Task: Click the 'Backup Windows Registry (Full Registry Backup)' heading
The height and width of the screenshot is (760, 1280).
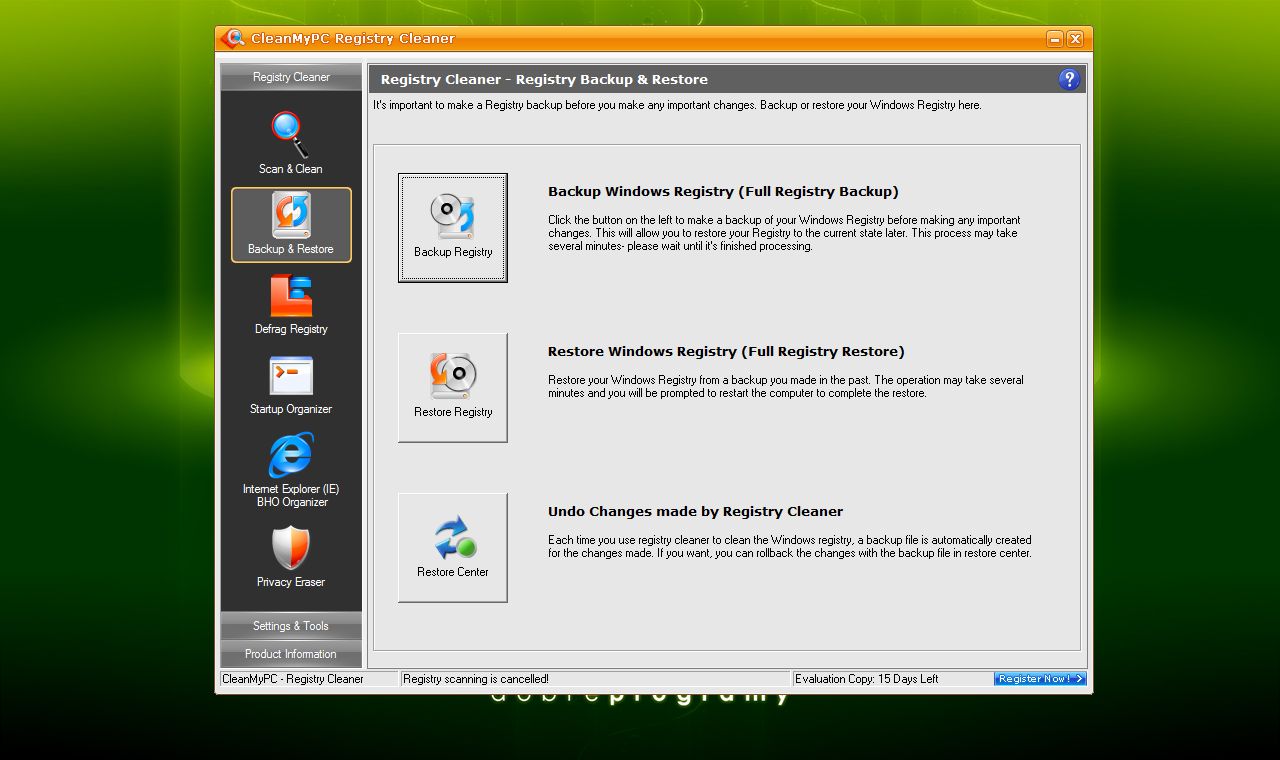Action: (x=723, y=191)
